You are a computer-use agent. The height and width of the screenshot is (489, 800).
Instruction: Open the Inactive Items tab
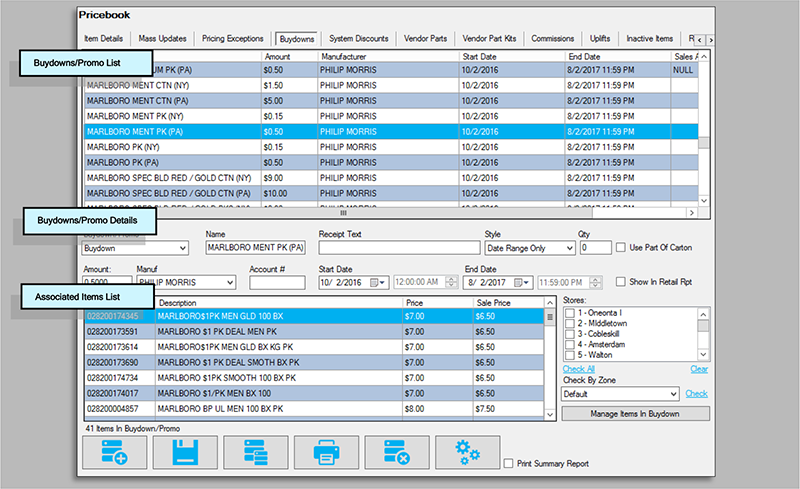pyautogui.click(x=649, y=39)
